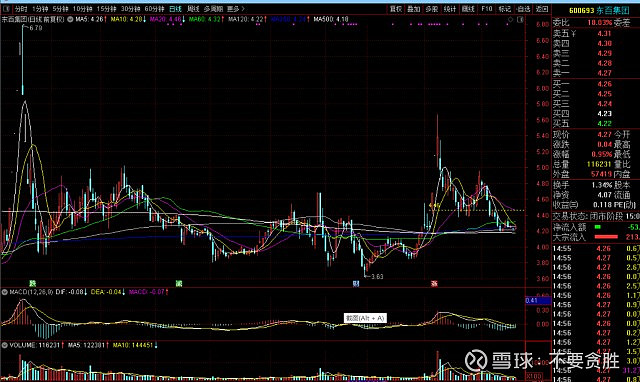The height and width of the screenshot is (382, 640).
Task: Open the 复权 adjustment options
Action: (396, 9)
